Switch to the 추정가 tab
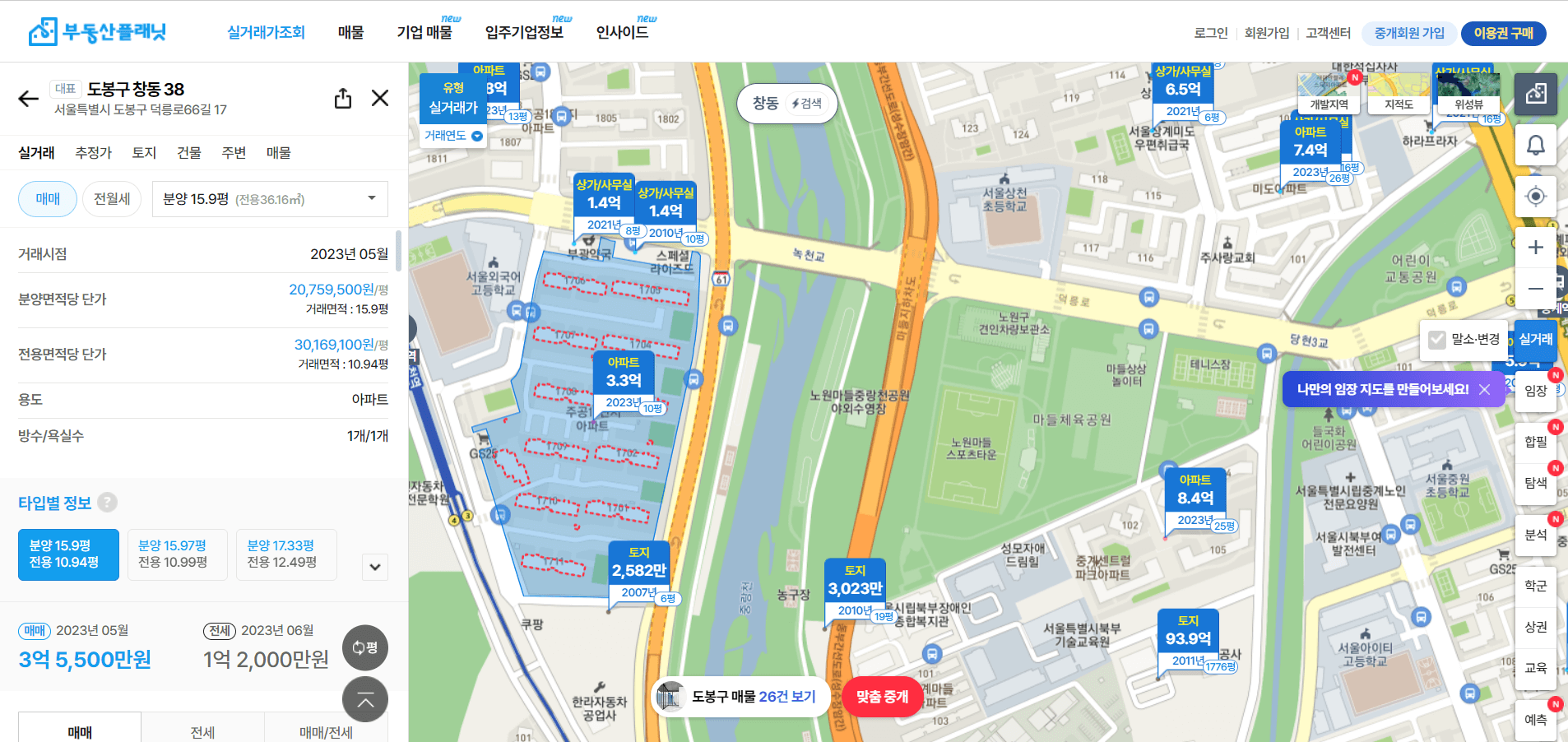Image resolution: width=1568 pixels, height=742 pixels. click(x=93, y=153)
